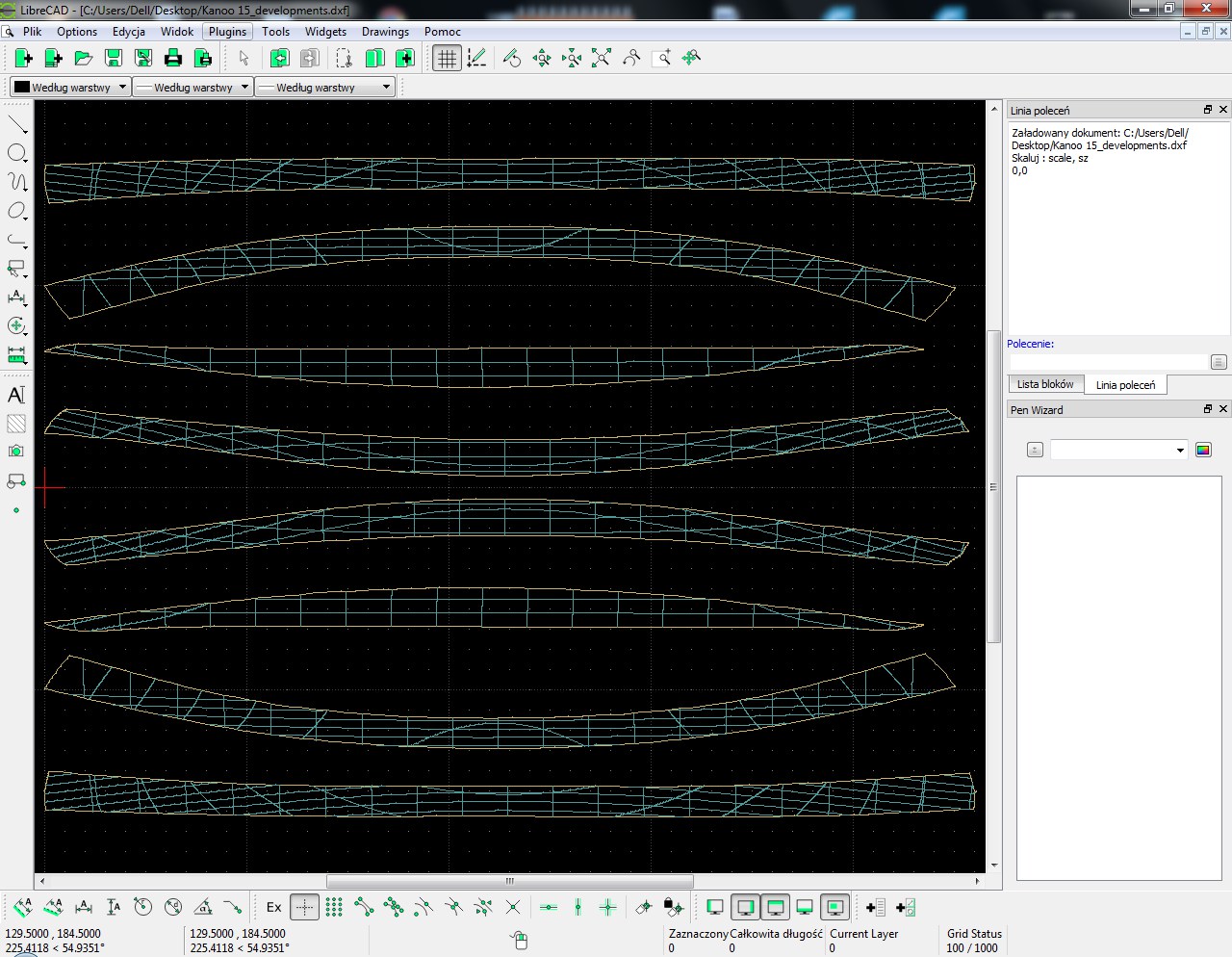Screen dimensions: 1232x957
Task: Open the Edycja menu
Action: click(x=129, y=31)
